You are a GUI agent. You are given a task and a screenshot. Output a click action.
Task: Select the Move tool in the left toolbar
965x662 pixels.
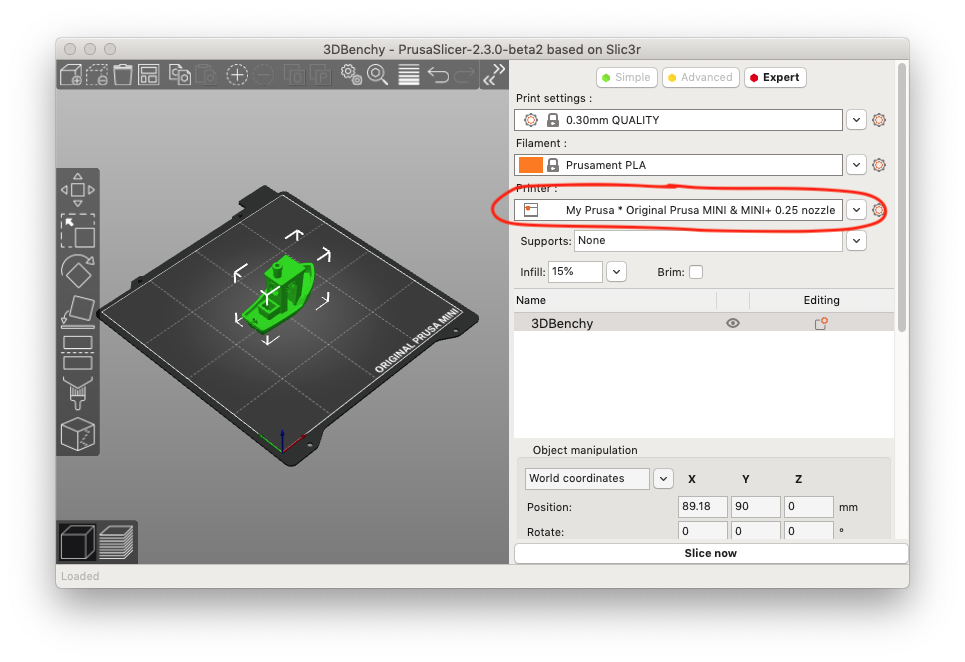coord(78,190)
